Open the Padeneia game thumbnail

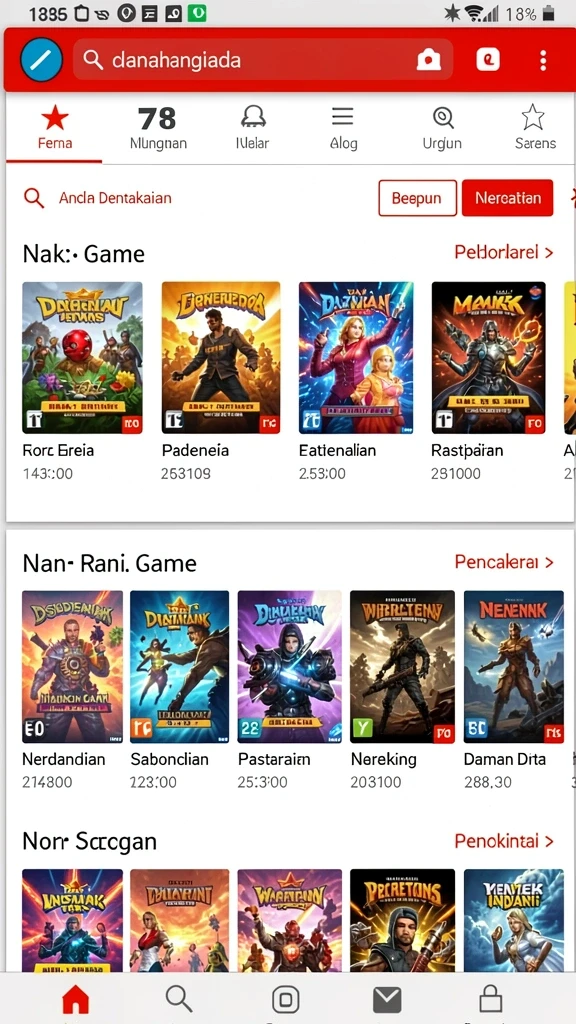coord(221,358)
